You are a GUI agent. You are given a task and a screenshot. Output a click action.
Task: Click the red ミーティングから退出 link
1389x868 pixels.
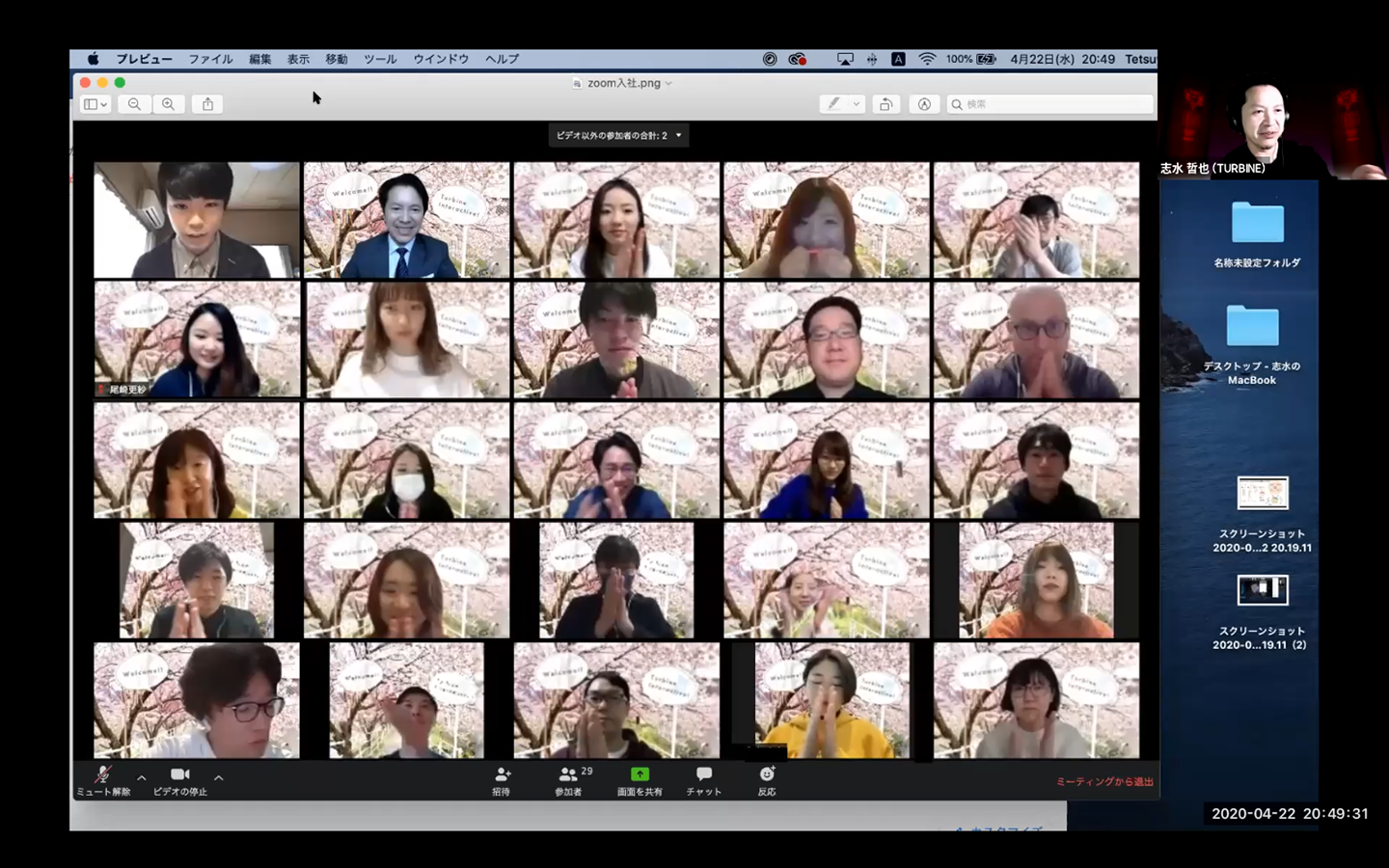(1104, 782)
